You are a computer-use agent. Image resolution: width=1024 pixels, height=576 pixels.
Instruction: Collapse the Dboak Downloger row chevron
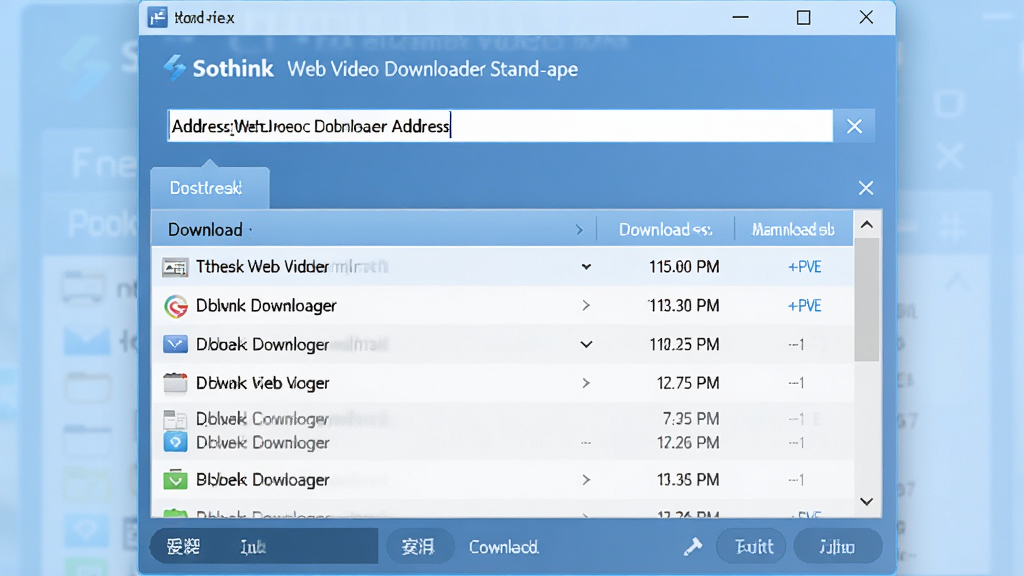point(586,344)
